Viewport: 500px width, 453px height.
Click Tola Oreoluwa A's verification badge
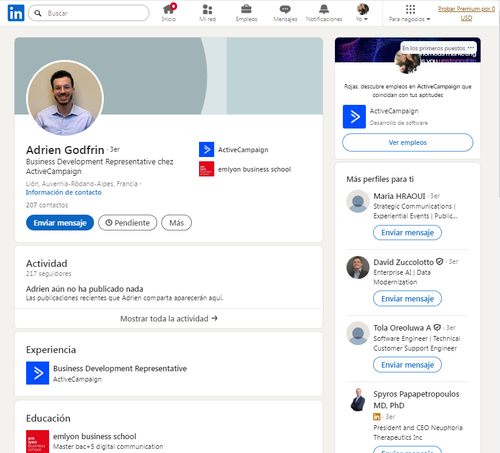(x=437, y=328)
